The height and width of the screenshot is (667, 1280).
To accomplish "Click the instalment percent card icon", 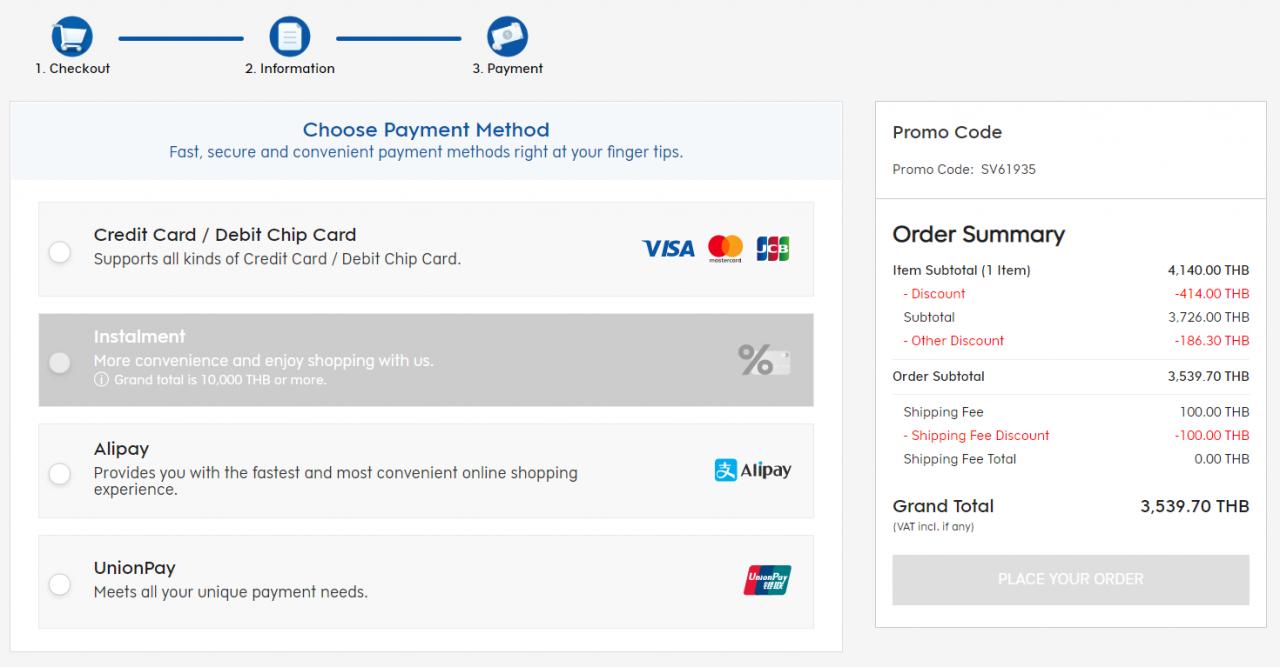I will coord(764,360).
